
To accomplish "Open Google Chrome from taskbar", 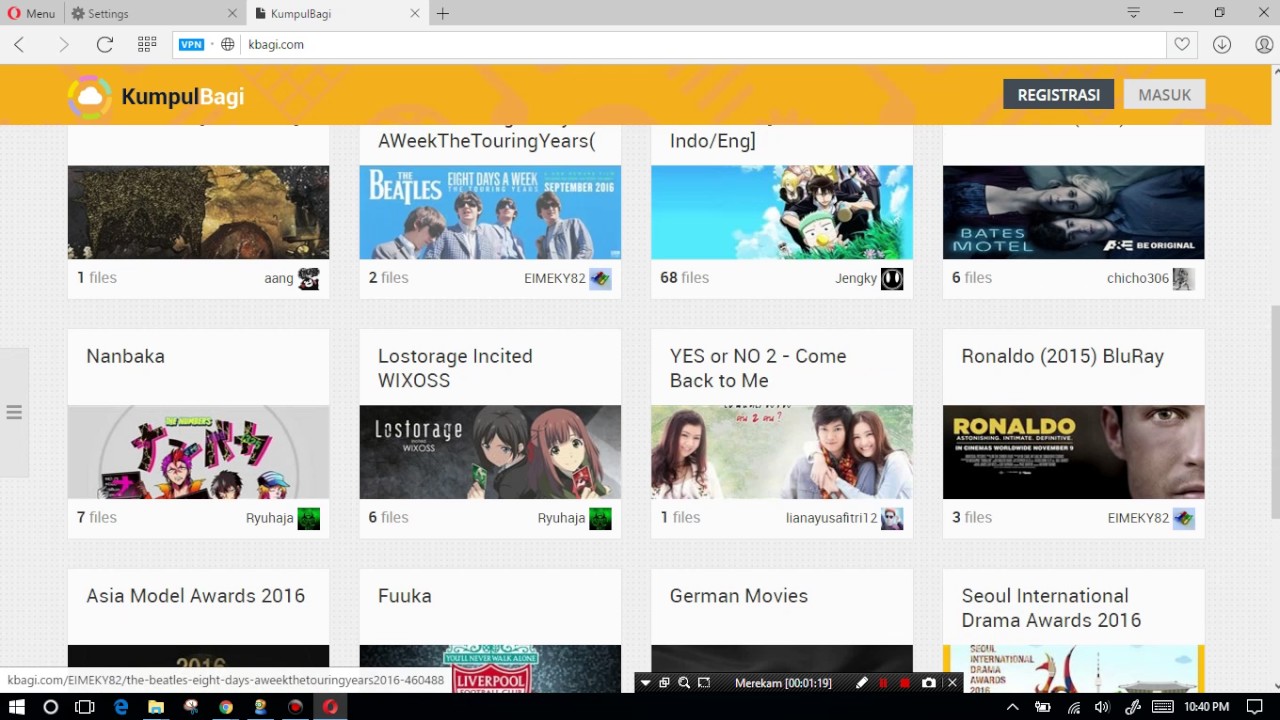I will coord(226,706).
